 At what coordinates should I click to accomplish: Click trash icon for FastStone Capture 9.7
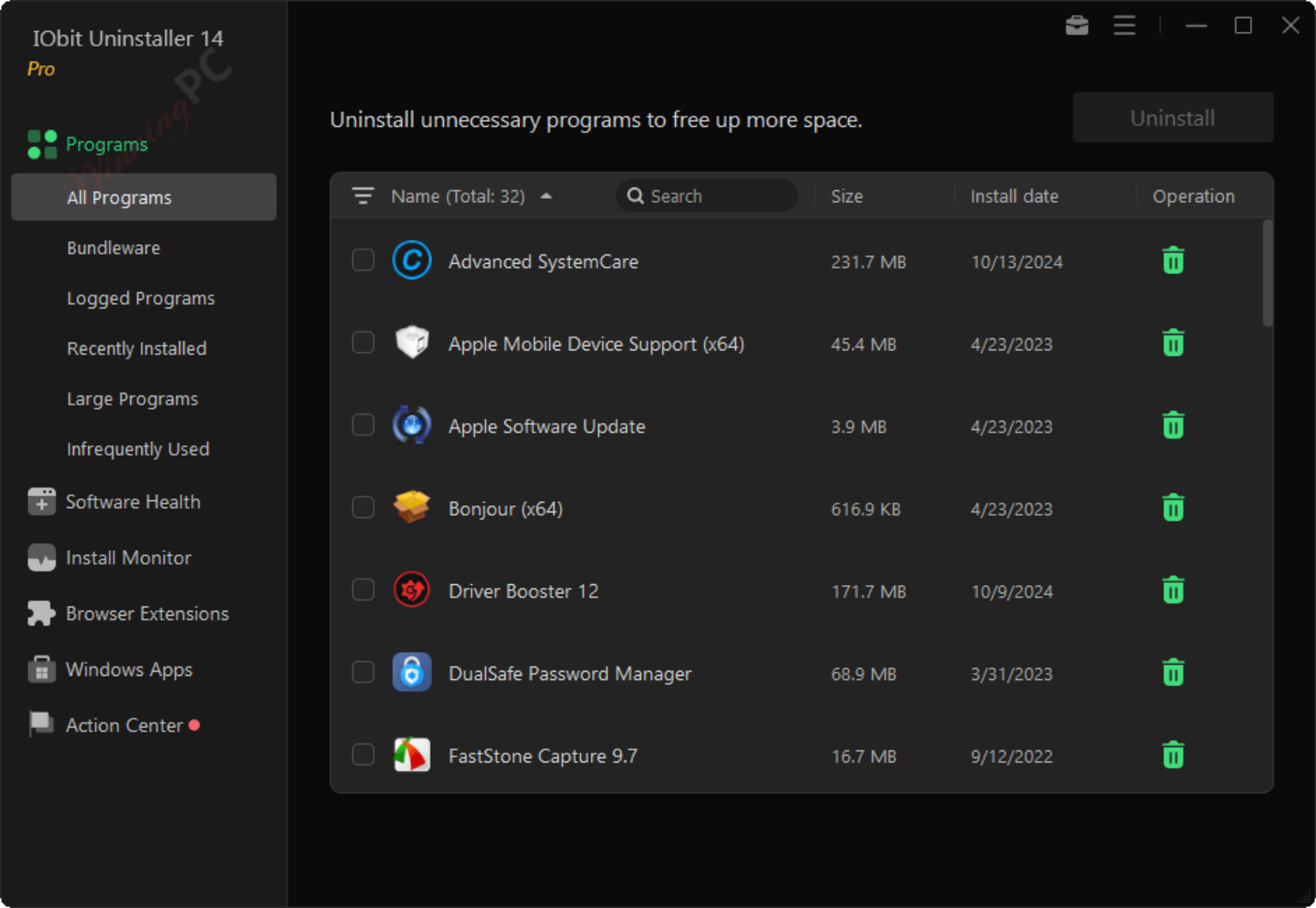coord(1173,756)
